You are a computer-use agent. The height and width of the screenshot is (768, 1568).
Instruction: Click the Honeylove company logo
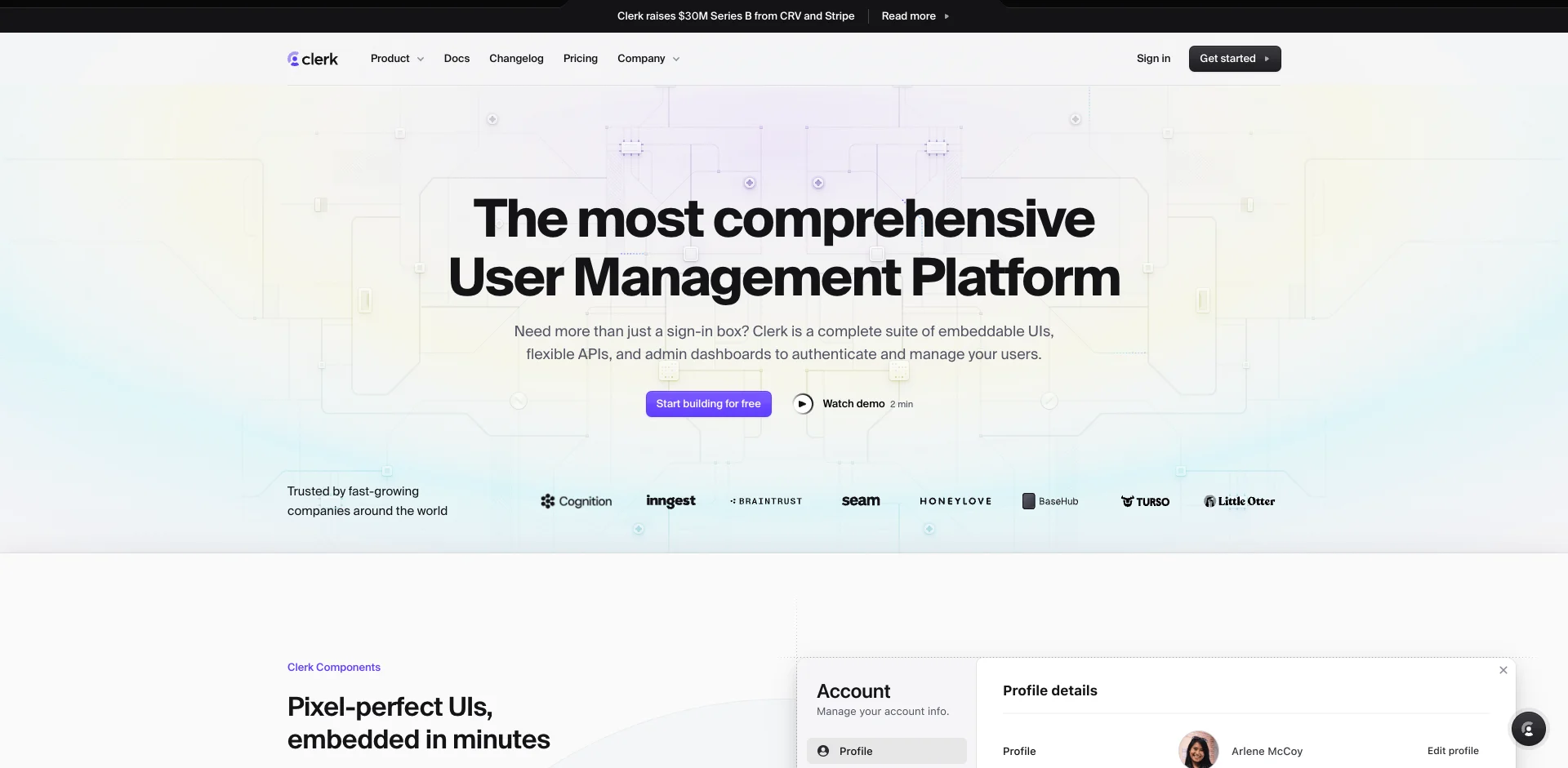tap(955, 501)
